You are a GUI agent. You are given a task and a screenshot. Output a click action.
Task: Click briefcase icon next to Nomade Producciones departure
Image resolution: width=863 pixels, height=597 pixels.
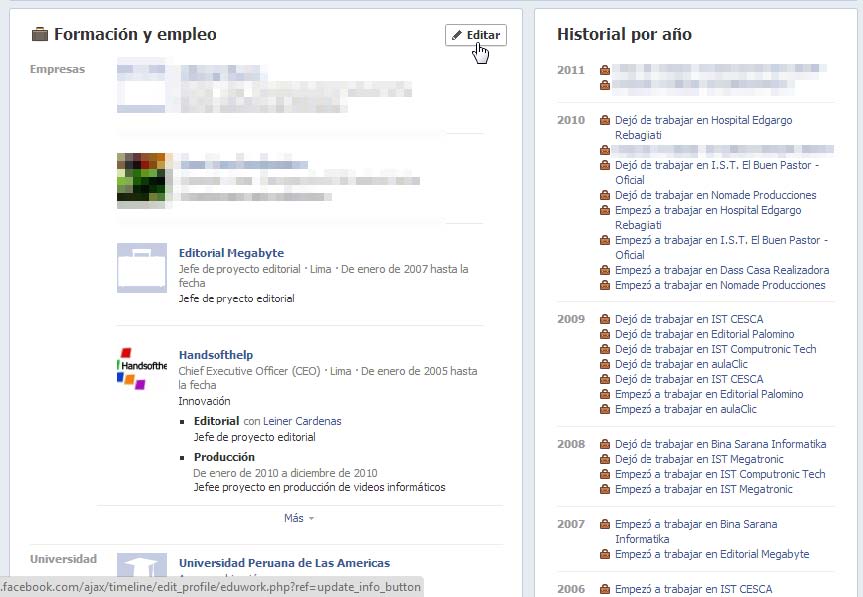pos(605,196)
